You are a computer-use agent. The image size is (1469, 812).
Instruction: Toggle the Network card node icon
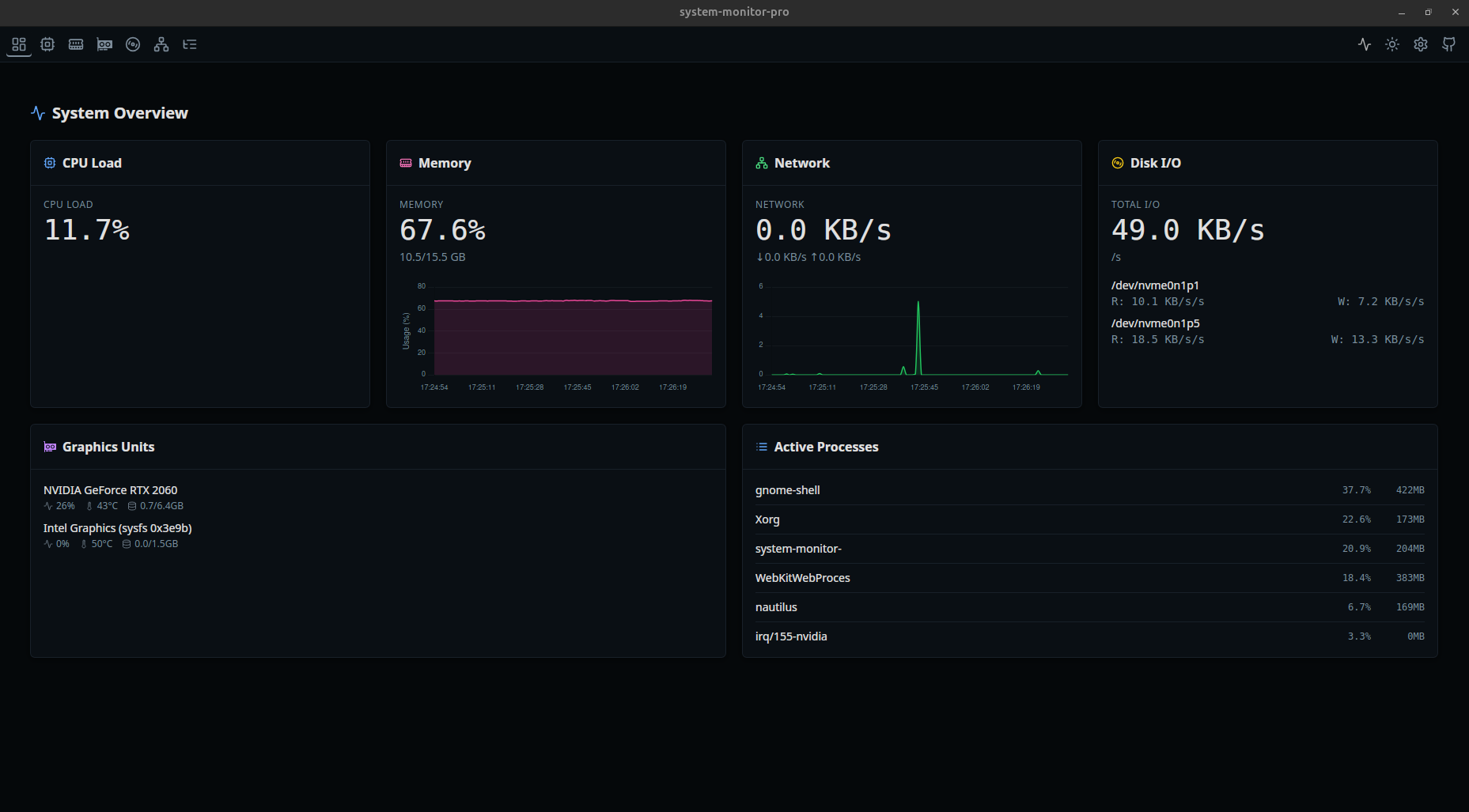[x=762, y=163]
